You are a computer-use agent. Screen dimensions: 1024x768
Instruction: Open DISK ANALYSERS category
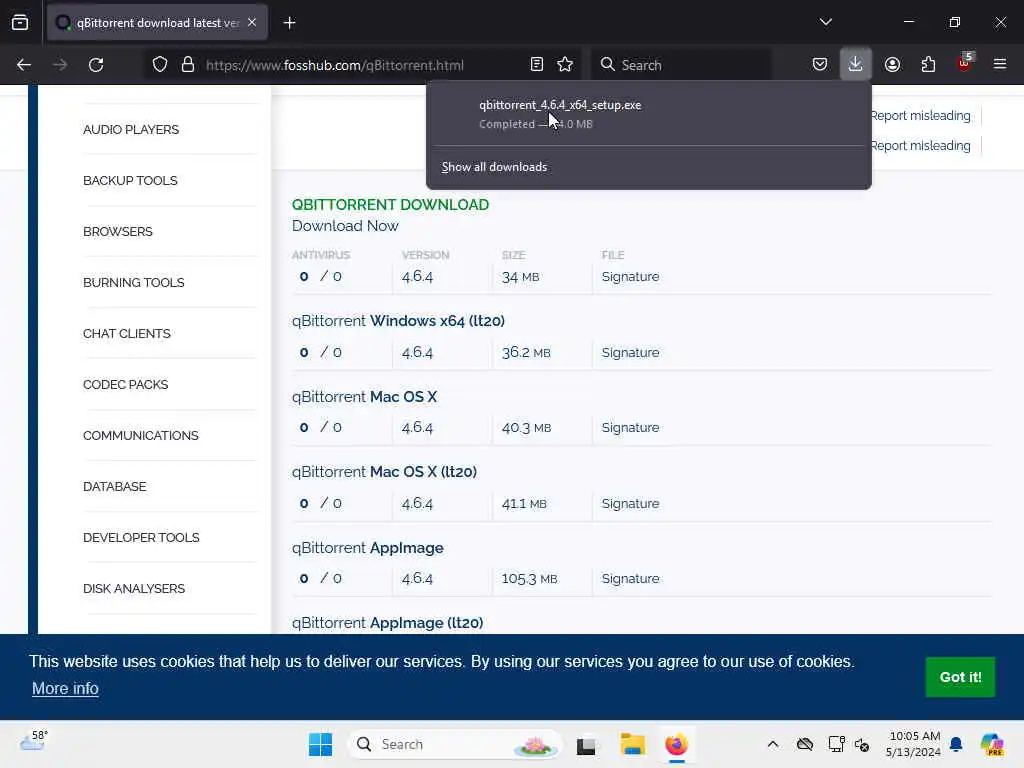(134, 588)
